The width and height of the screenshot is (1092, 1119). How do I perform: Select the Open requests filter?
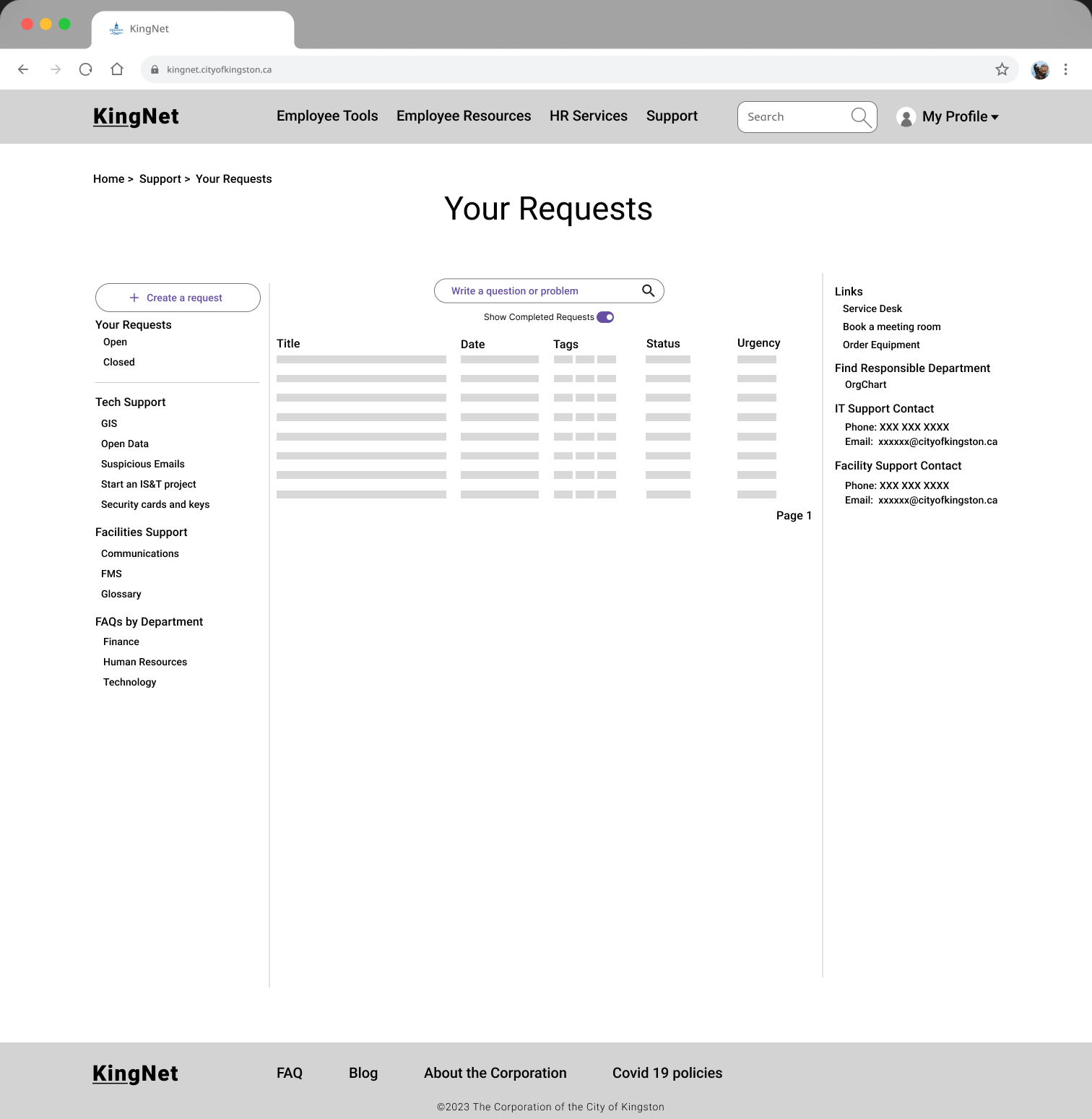pos(114,342)
